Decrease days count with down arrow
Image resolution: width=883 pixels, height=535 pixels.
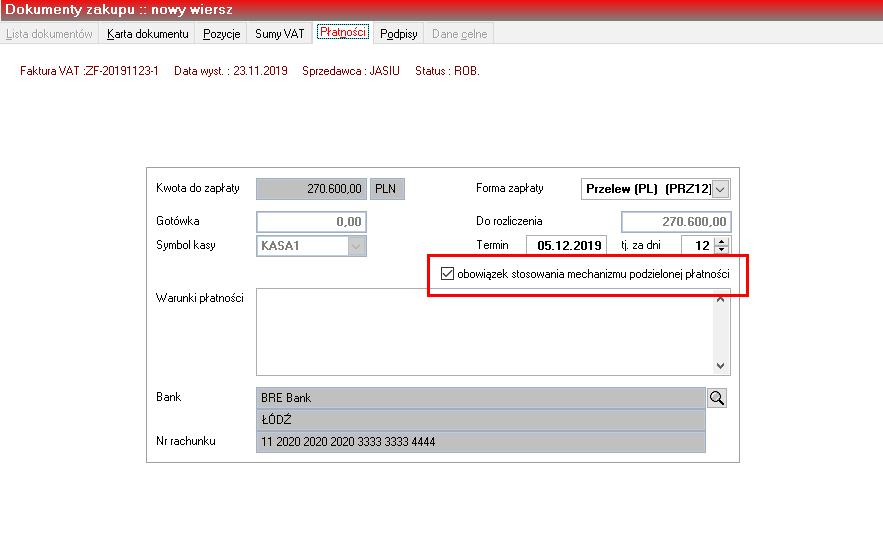[722, 249]
